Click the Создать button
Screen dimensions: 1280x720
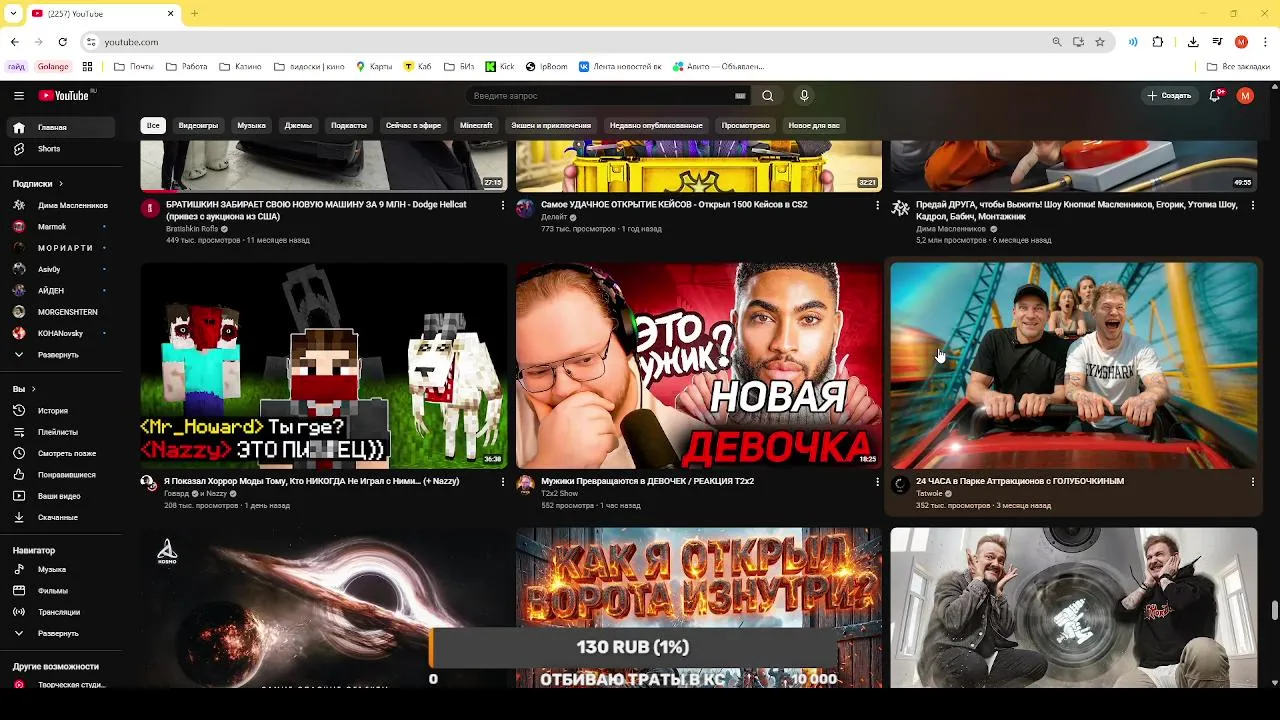coord(1169,96)
